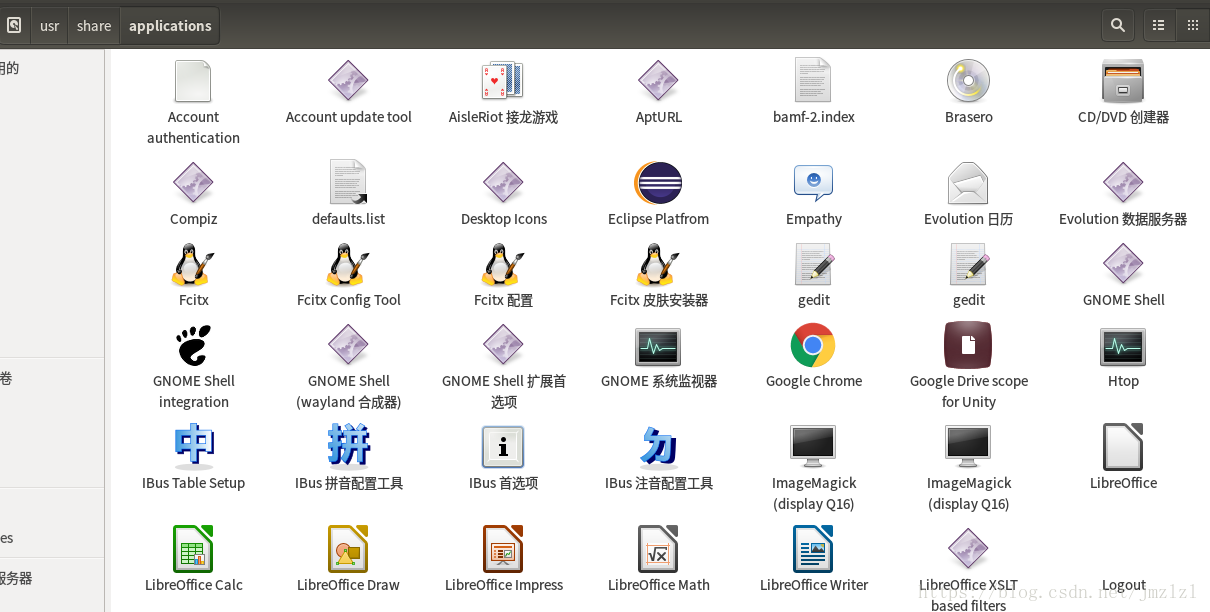Select the GNOME Shell 扩展首选项 icon
The height and width of the screenshot is (612, 1210).
[x=503, y=345]
